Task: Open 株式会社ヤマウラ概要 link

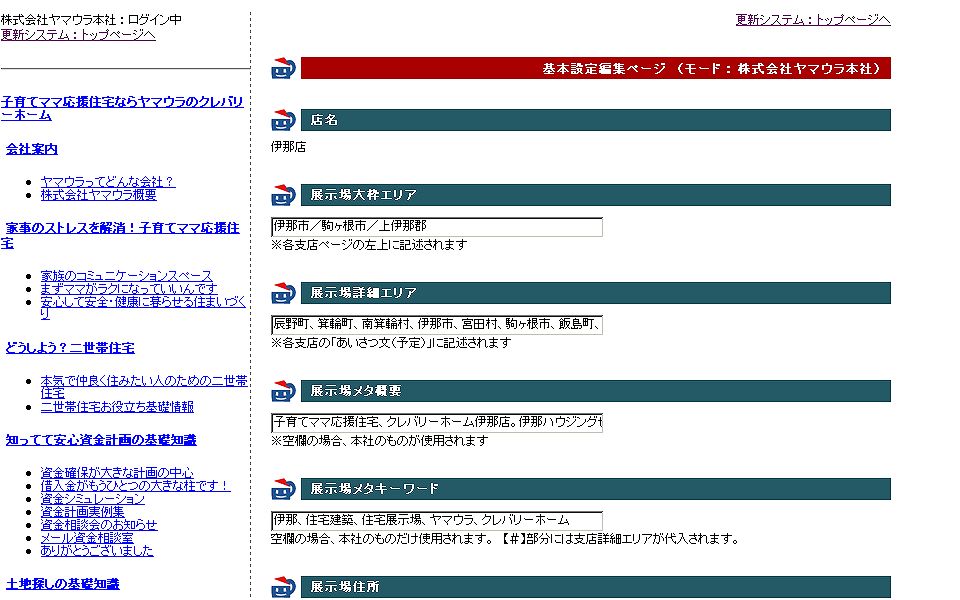Action: (x=99, y=195)
